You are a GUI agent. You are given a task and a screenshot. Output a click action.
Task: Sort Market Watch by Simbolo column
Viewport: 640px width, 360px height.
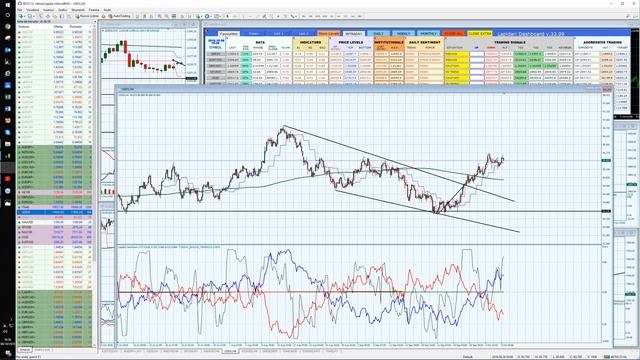pos(24,27)
